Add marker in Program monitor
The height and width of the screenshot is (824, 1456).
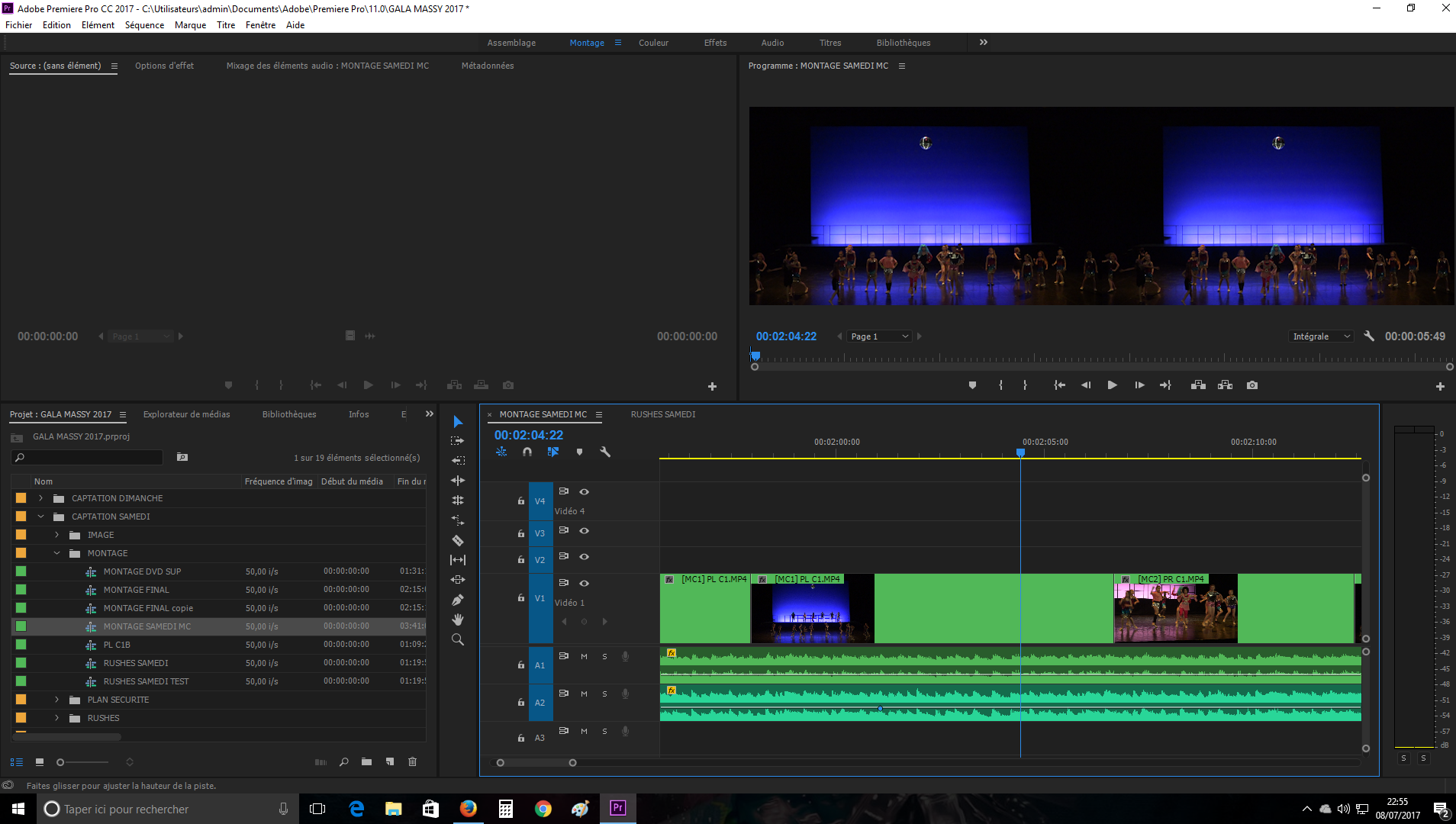coord(972,385)
